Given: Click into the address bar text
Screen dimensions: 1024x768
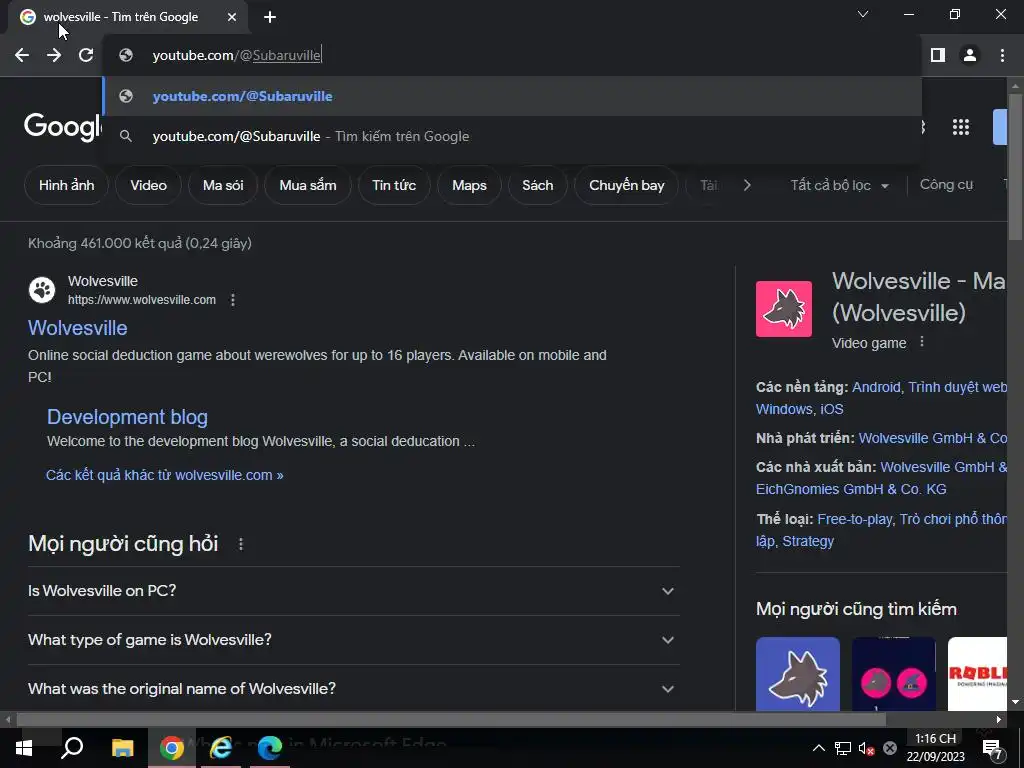Looking at the screenshot, I should pos(236,56).
